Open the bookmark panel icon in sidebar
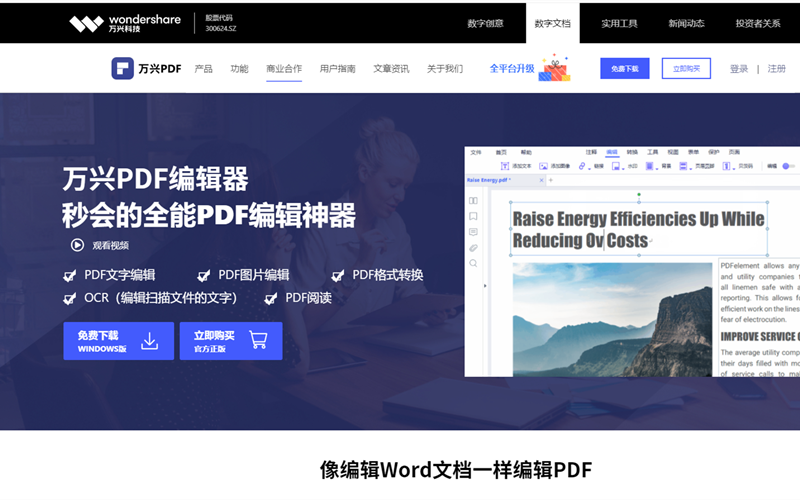 pyautogui.click(x=473, y=216)
